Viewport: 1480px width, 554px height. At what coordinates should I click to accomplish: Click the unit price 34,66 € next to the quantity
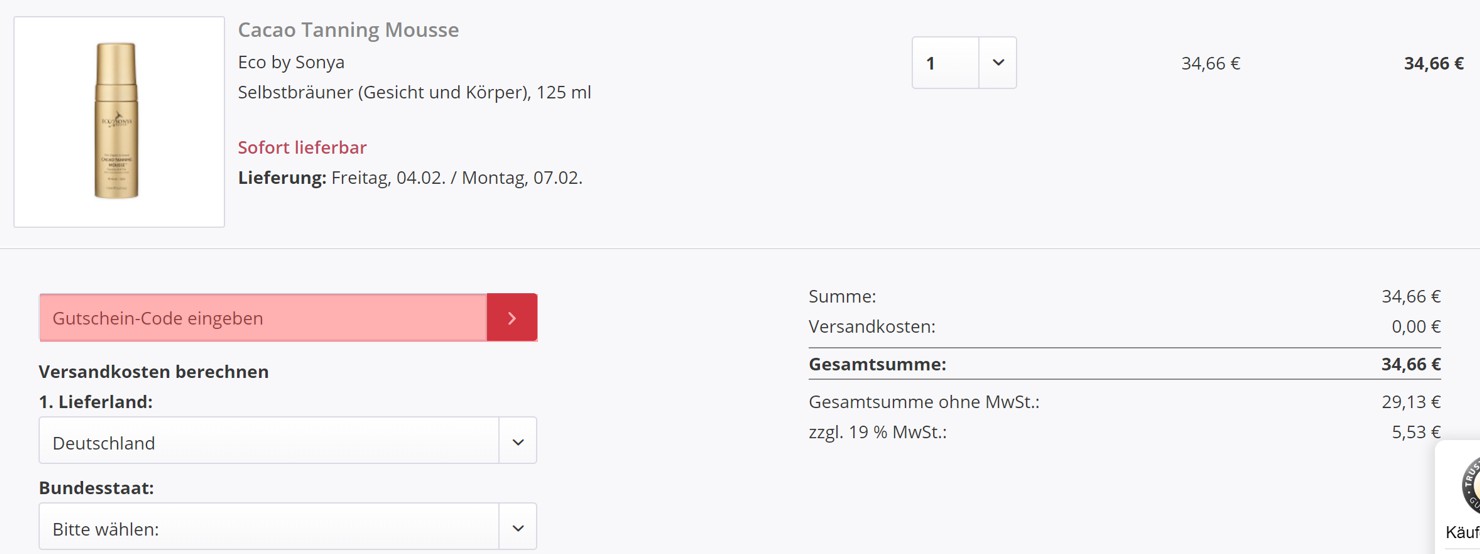point(1210,63)
